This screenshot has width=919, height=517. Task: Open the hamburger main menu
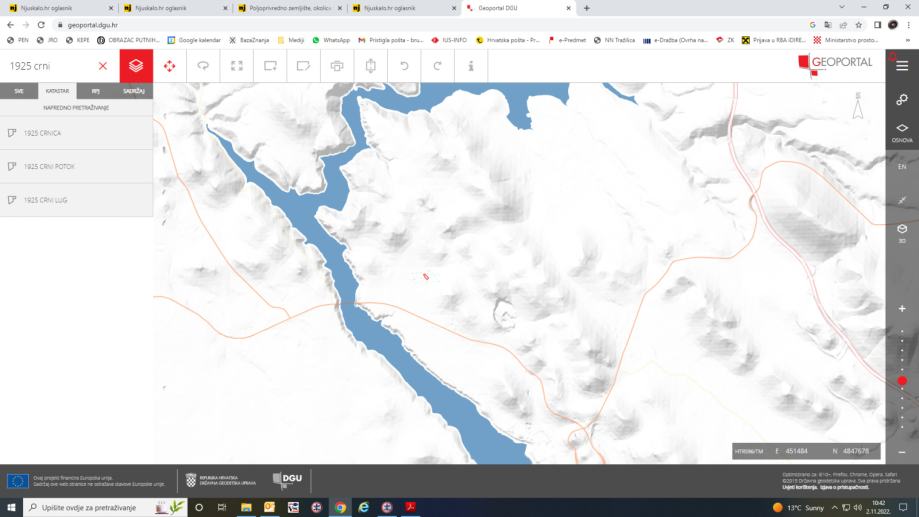[x=902, y=66]
